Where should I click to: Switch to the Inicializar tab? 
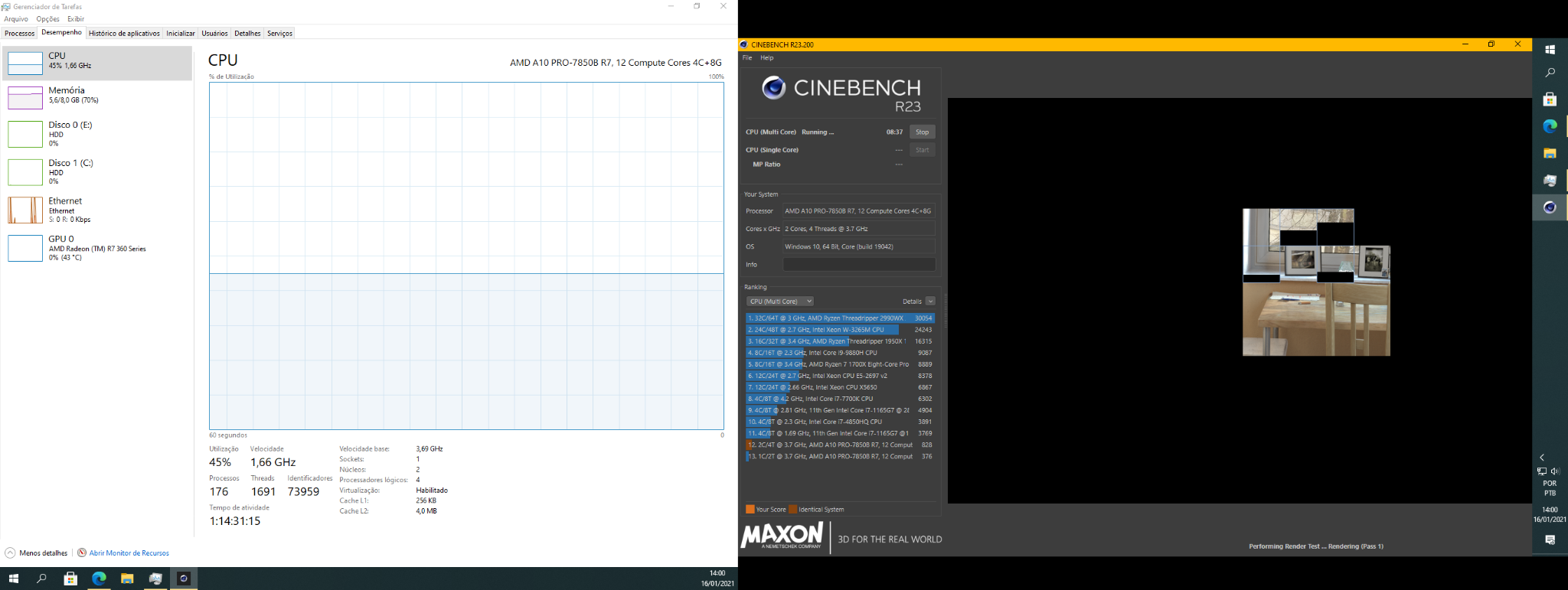point(181,34)
